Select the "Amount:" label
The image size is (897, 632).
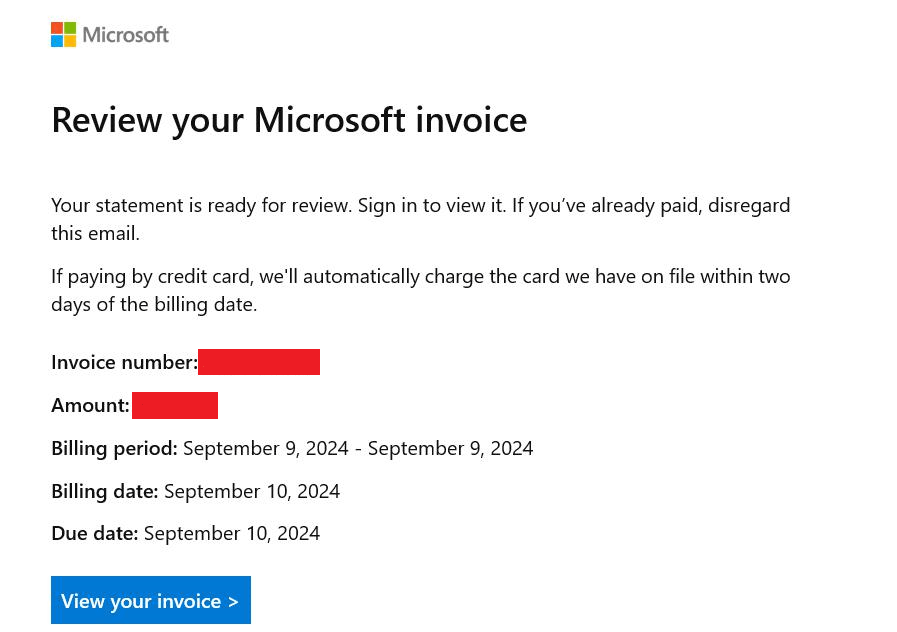coord(90,405)
